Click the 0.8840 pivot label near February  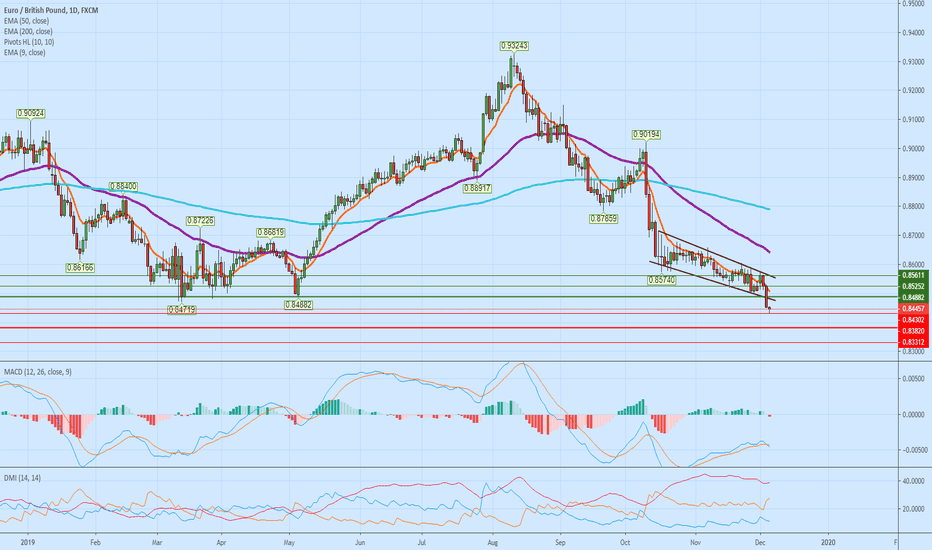(124, 186)
